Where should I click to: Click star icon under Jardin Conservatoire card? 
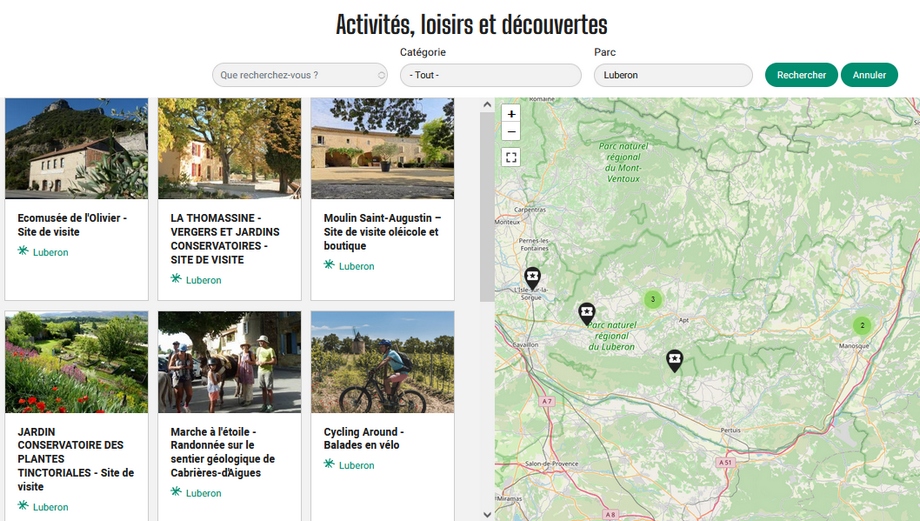pyautogui.click(x=23, y=505)
